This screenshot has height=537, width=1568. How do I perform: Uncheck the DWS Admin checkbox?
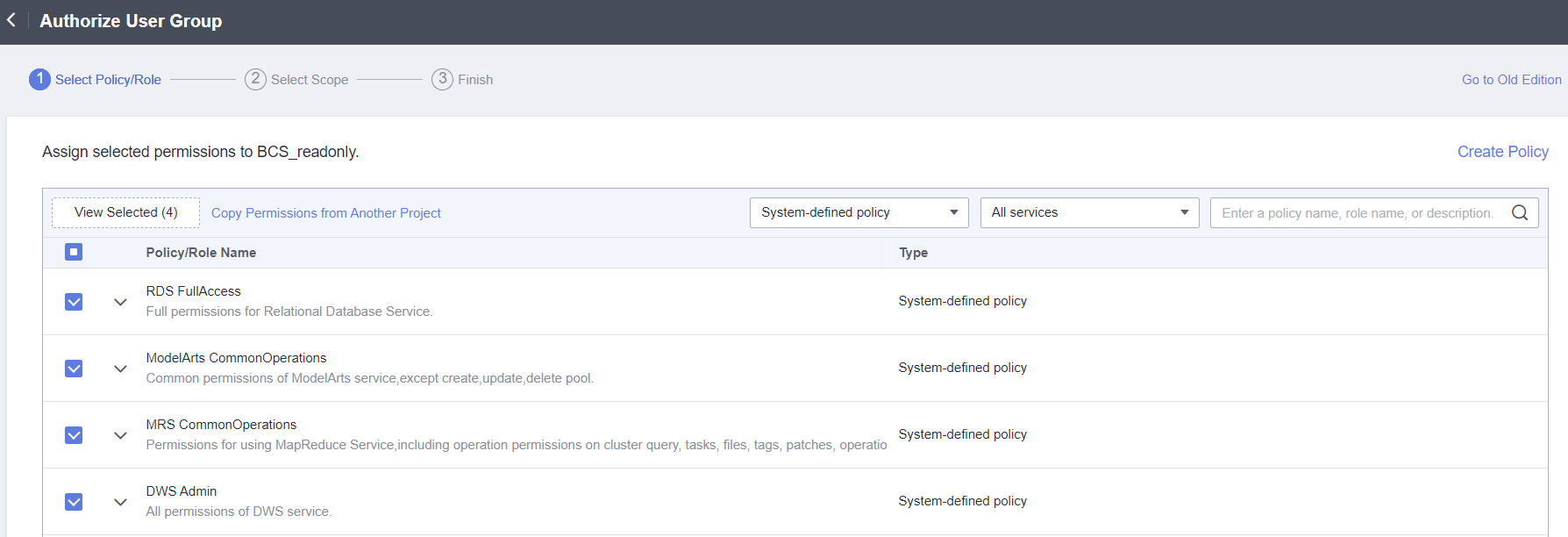pyautogui.click(x=74, y=502)
